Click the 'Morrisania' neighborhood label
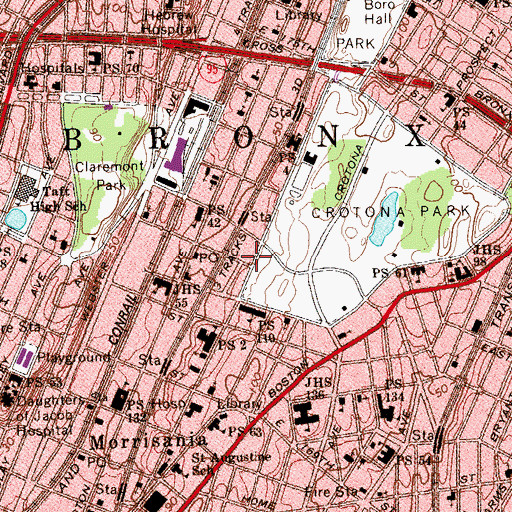 coord(148,442)
